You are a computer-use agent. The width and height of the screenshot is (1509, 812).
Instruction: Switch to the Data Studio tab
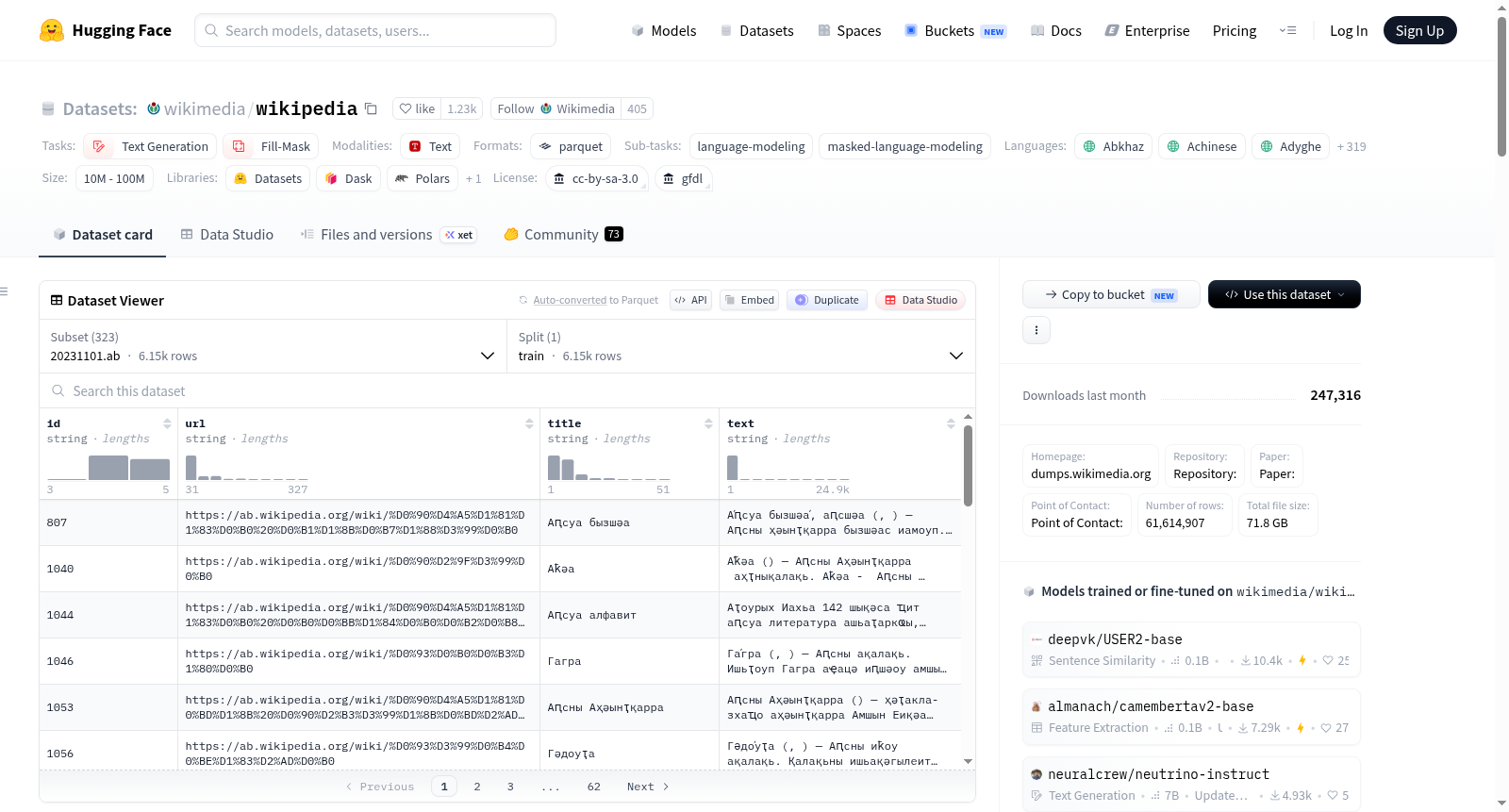[x=226, y=235]
